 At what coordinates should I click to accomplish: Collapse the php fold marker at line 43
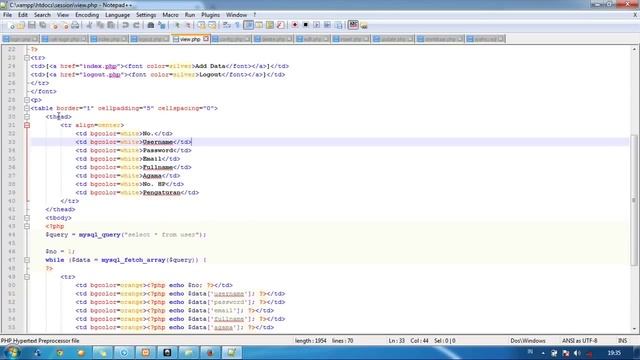pos(27,226)
